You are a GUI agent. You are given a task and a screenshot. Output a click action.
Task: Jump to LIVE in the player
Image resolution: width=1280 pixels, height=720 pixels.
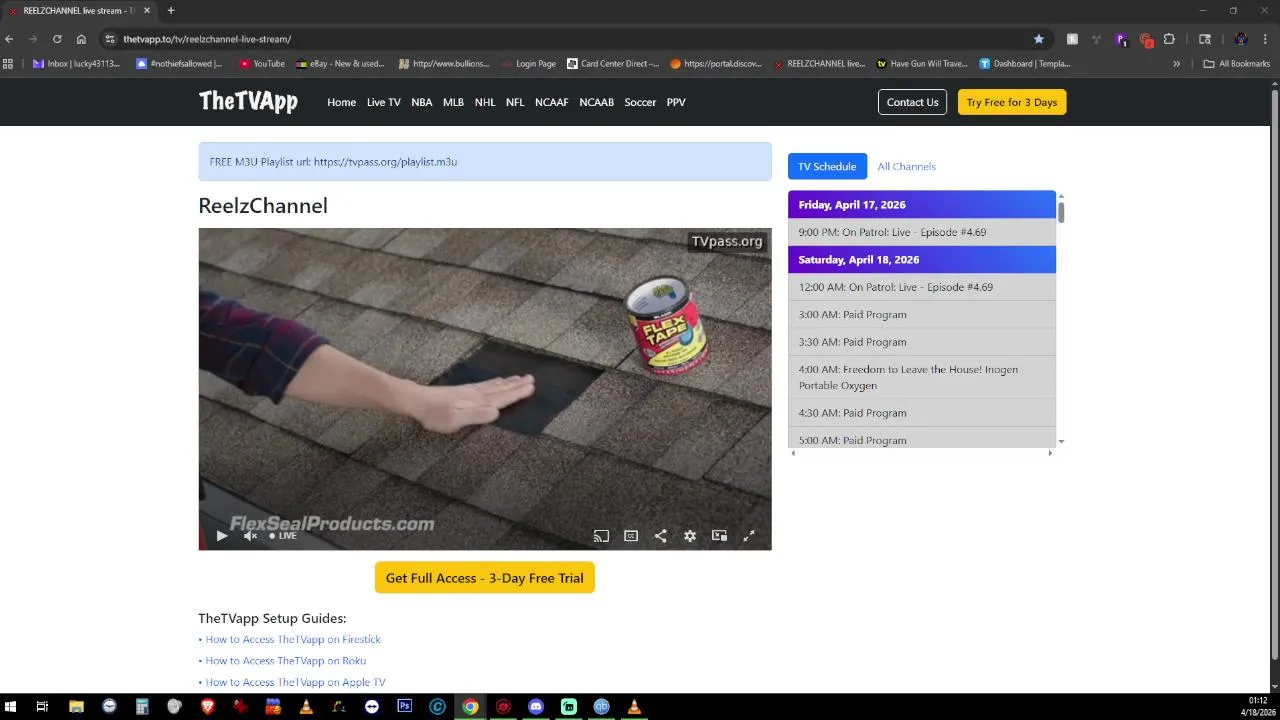point(283,536)
